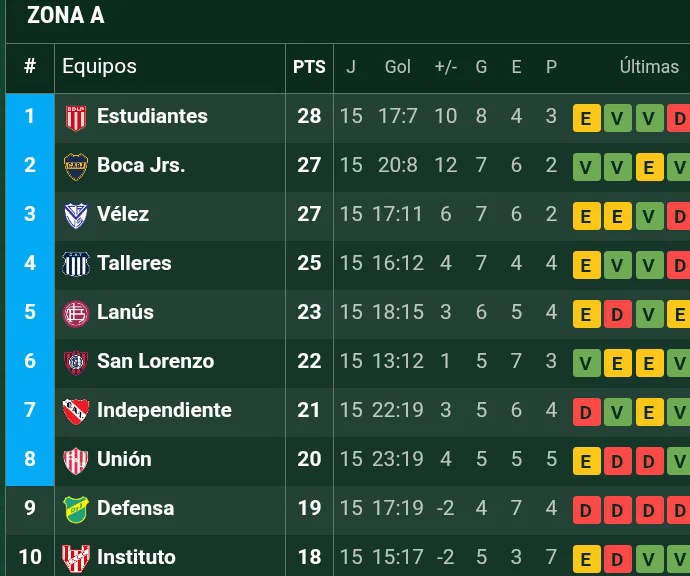This screenshot has width=690, height=576.
Task: Click the Gol column header
Action: [397, 67]
